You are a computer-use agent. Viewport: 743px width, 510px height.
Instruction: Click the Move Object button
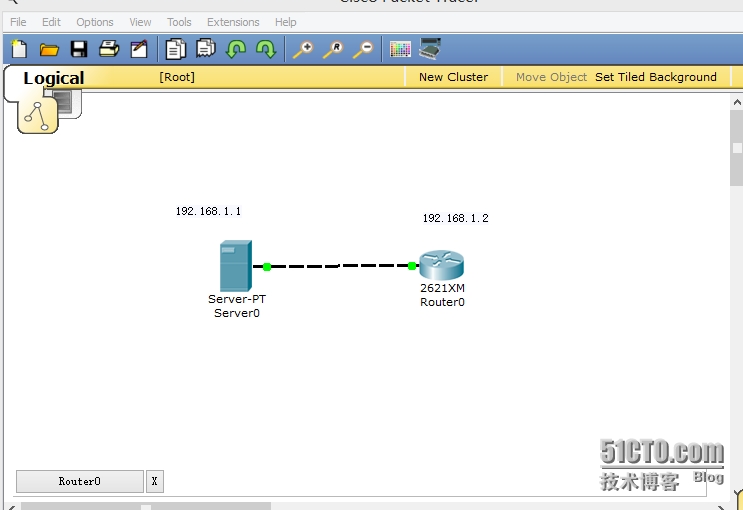click(551, 77)
